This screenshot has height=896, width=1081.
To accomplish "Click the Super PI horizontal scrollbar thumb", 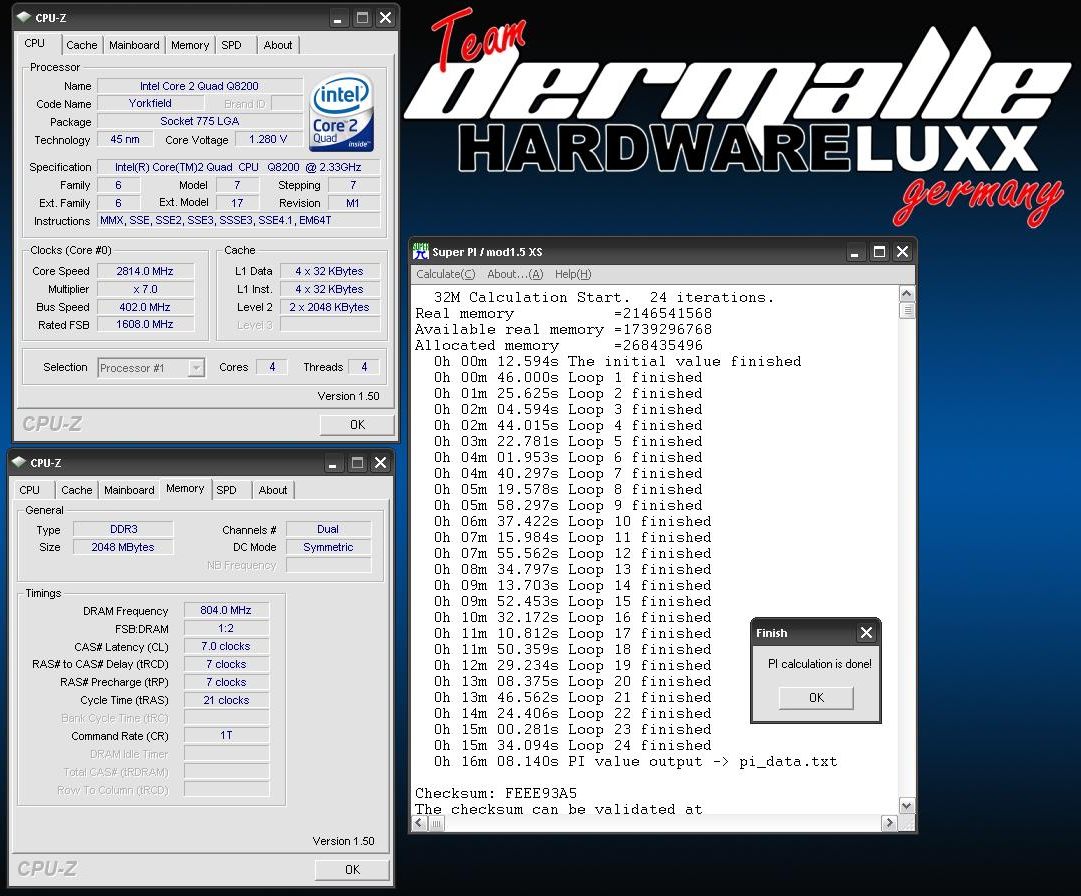I will tap(436, 823).
